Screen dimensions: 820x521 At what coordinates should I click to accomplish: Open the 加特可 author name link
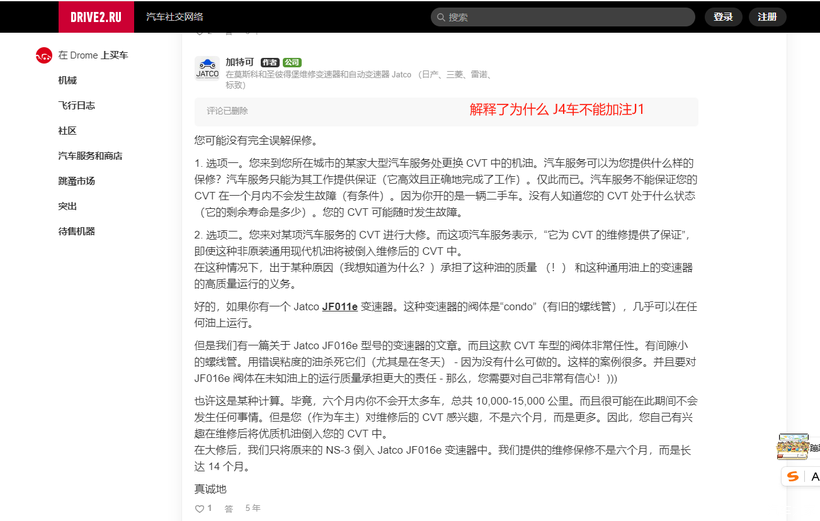point(240,62)
